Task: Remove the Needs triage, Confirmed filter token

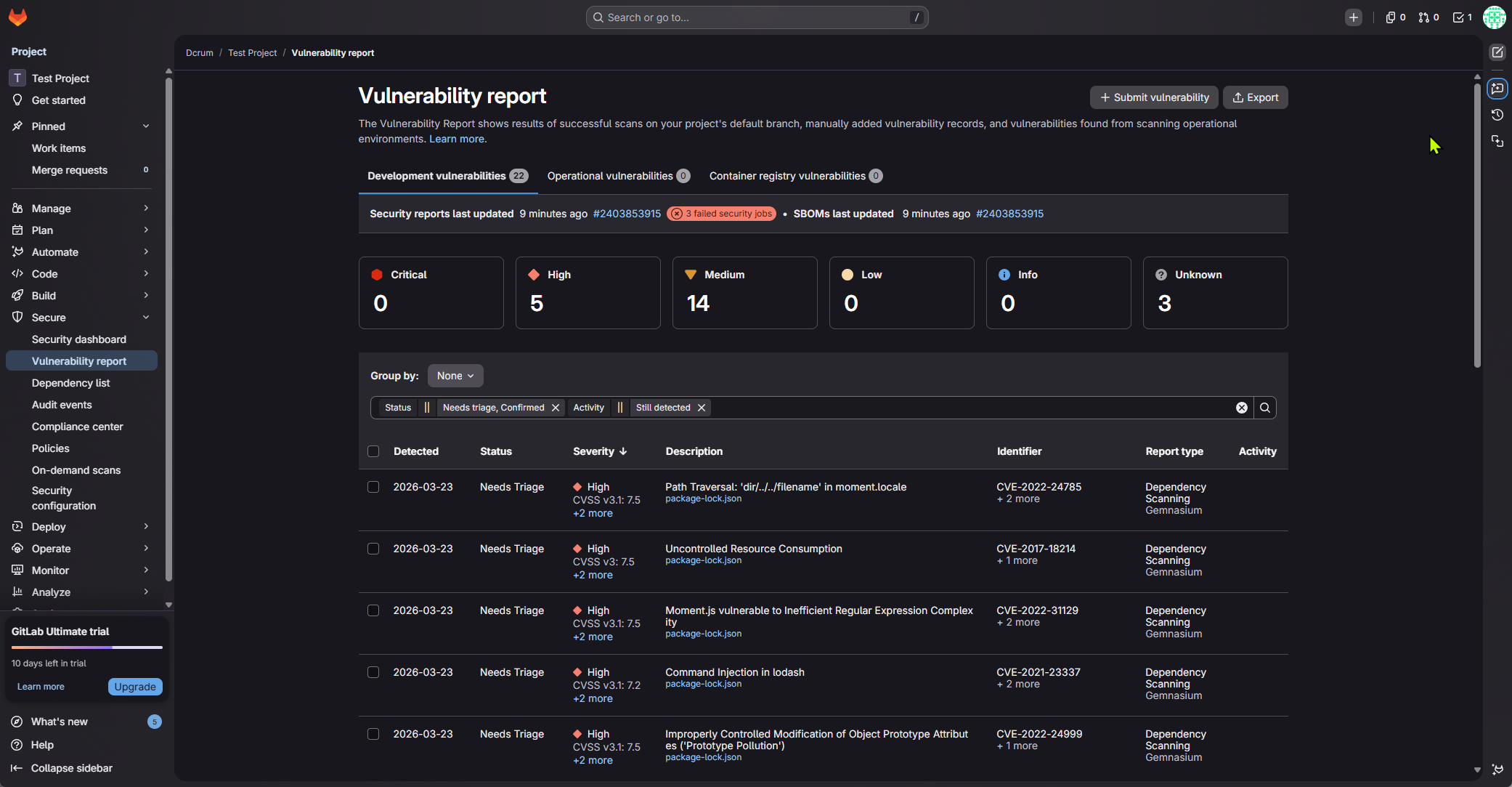Action: click(556, 408)
